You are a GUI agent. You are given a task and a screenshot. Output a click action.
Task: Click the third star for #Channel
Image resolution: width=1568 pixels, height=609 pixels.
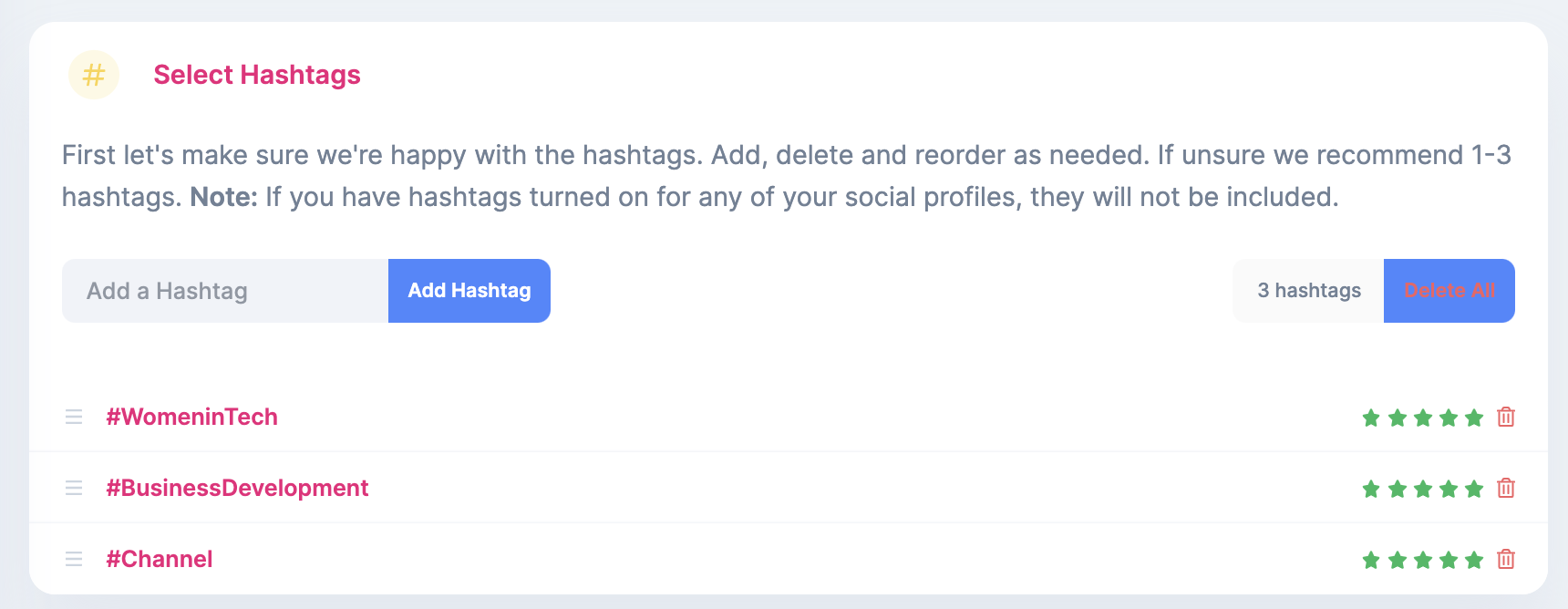tap(1423, 560)
